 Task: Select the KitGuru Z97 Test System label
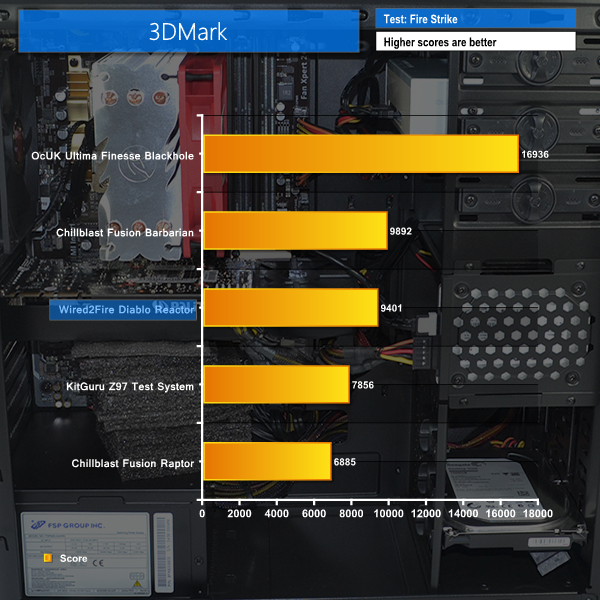(130, 386)
